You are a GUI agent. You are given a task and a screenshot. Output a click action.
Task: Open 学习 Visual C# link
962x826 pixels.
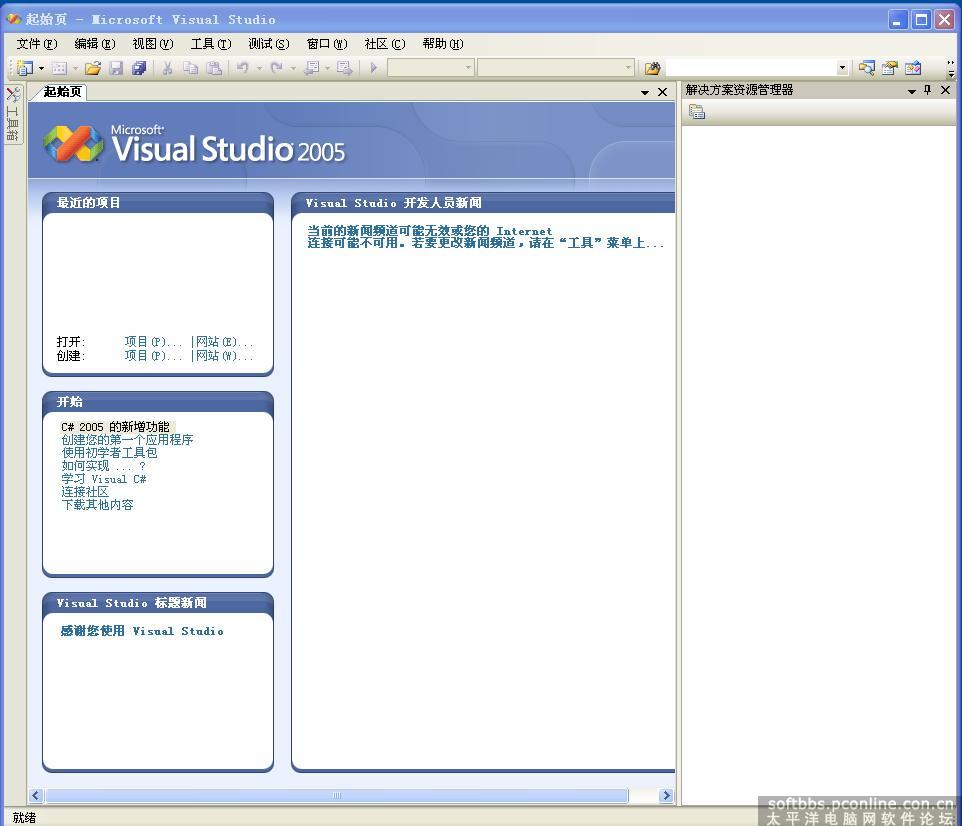104,479
